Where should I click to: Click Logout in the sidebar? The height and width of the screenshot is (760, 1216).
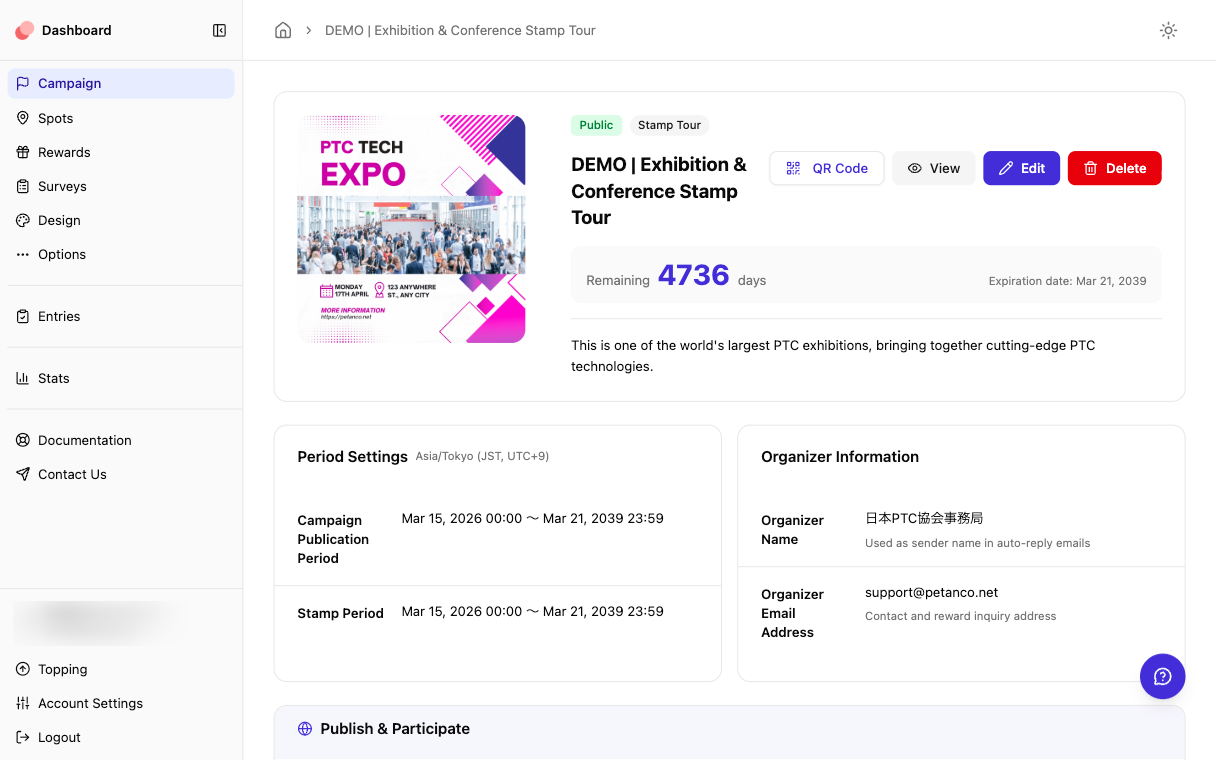point(121,737)
